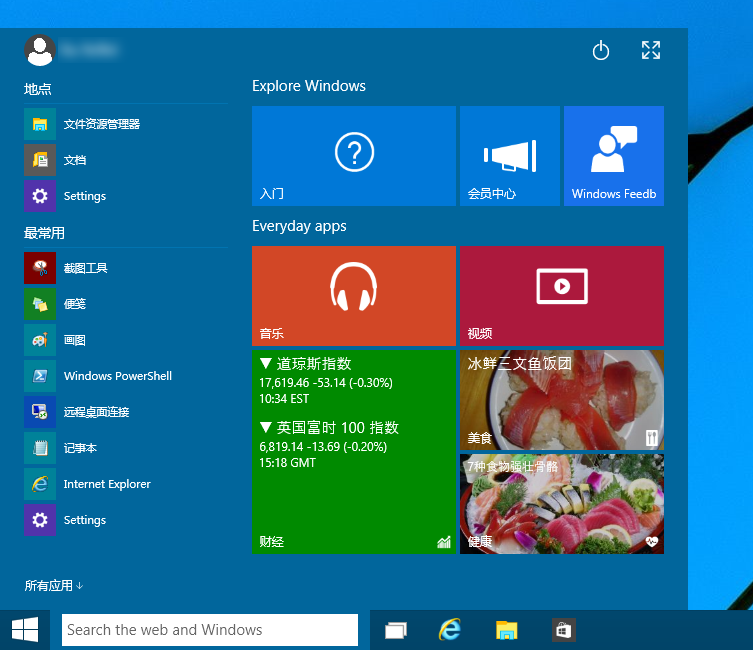Open the Store icon on taskbar
The image size is (753, 650).
(563, 630)
